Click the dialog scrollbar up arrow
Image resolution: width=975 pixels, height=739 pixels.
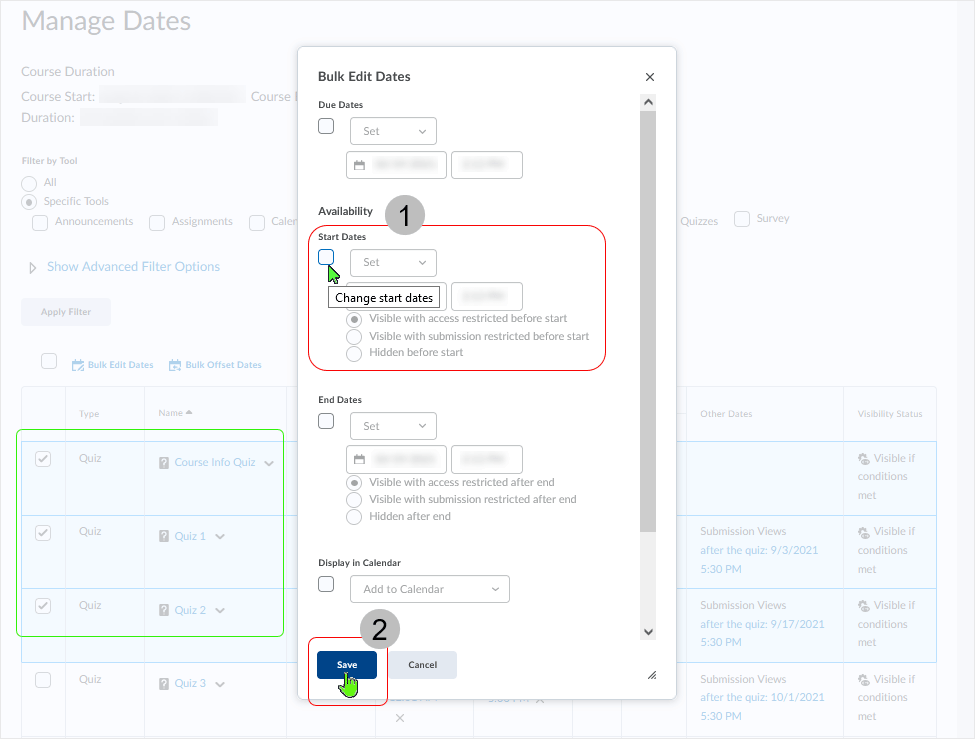pyautogui.click(x=648, y=102)
